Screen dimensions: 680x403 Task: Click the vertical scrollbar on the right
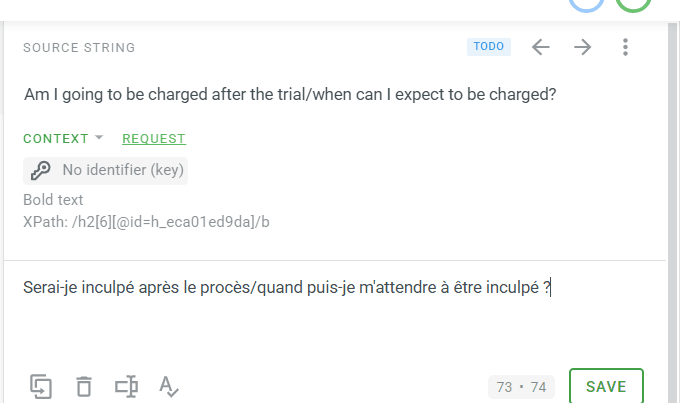[672, 213]
